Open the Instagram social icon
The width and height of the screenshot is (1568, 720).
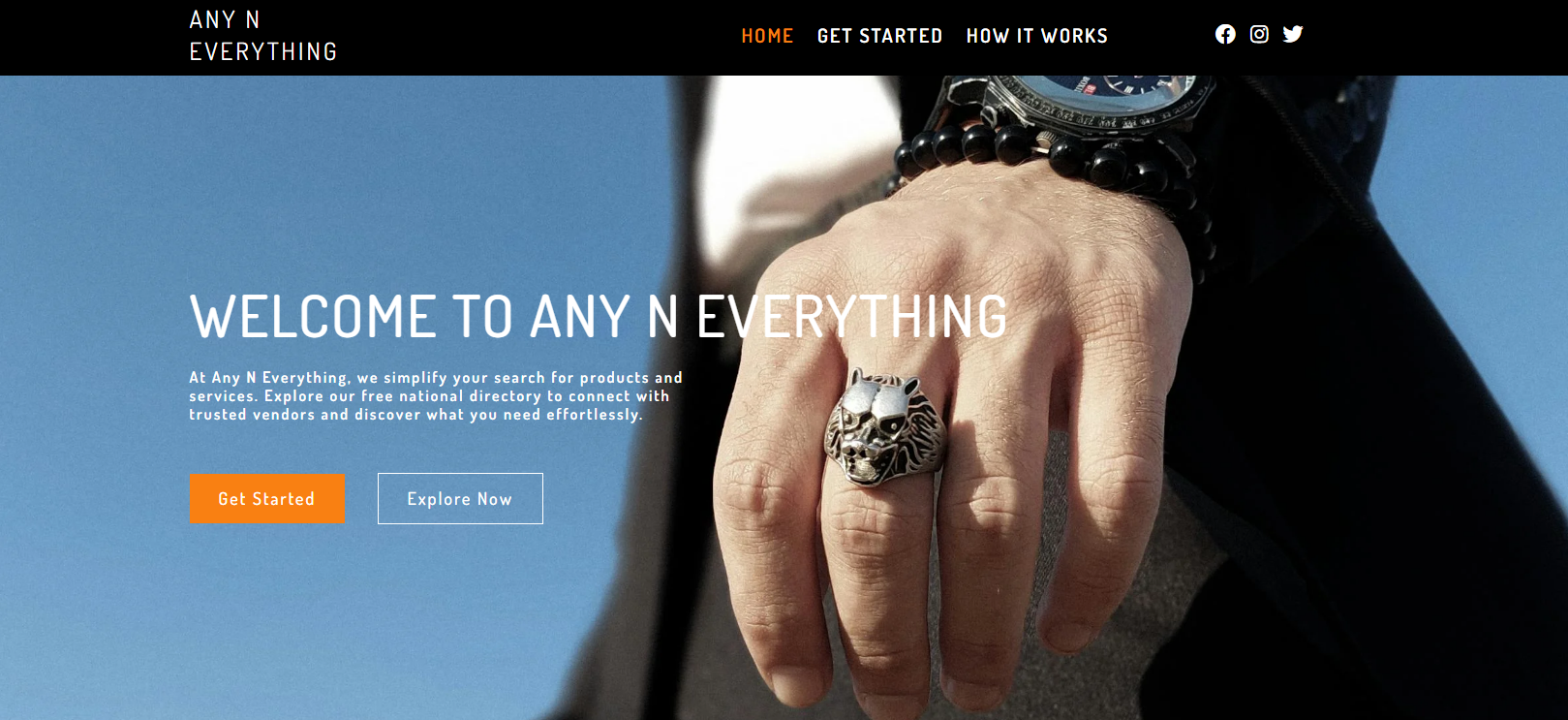[1259, 35]
